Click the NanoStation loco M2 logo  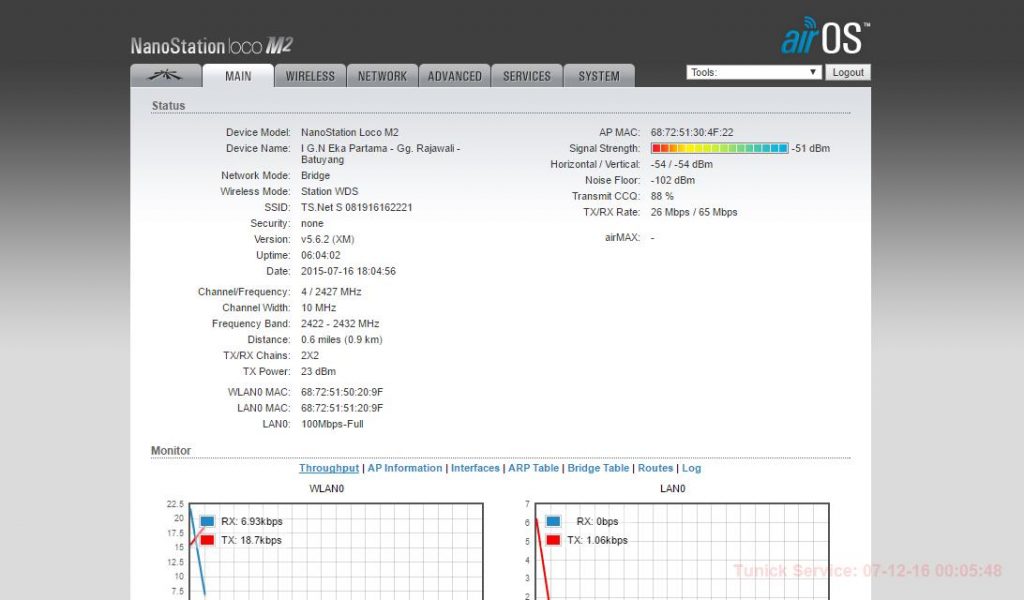(x=212, y=45)
